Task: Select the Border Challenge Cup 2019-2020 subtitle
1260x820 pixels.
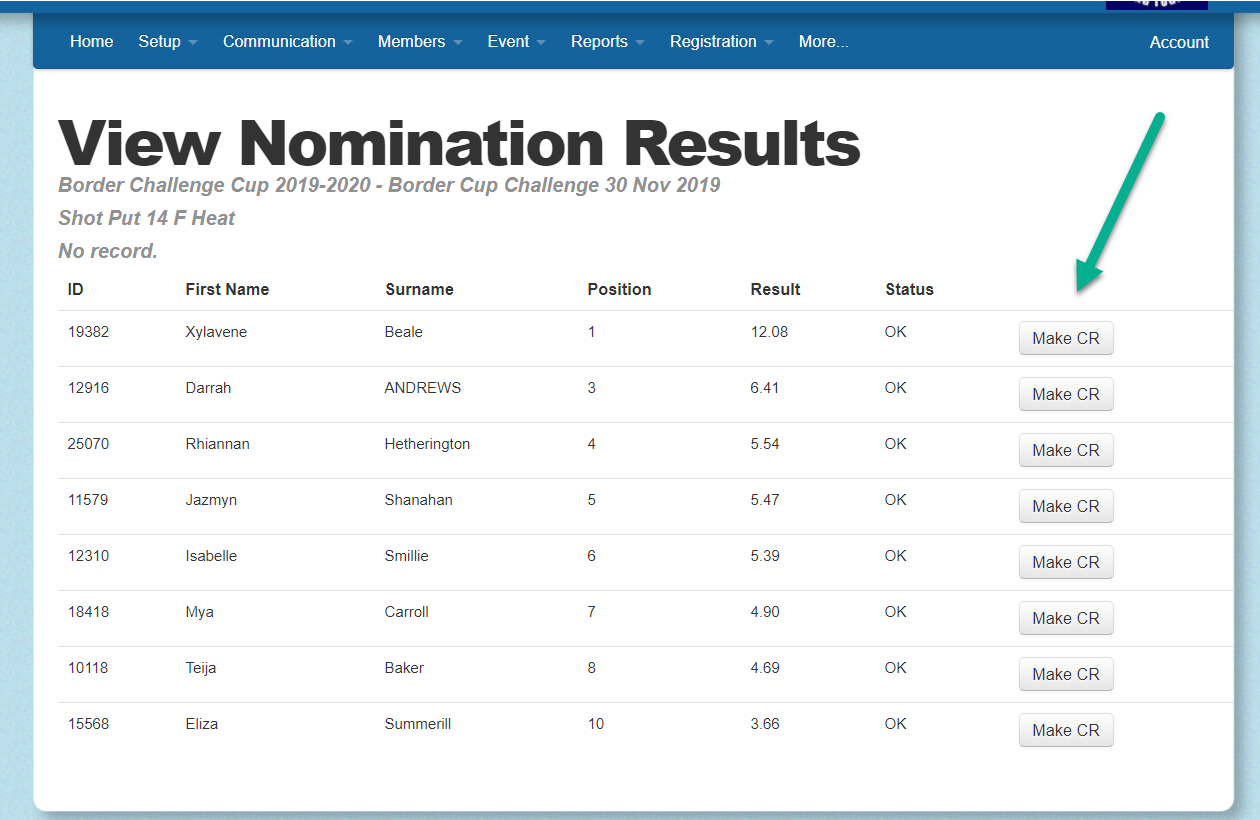Action: pos(389,185)
